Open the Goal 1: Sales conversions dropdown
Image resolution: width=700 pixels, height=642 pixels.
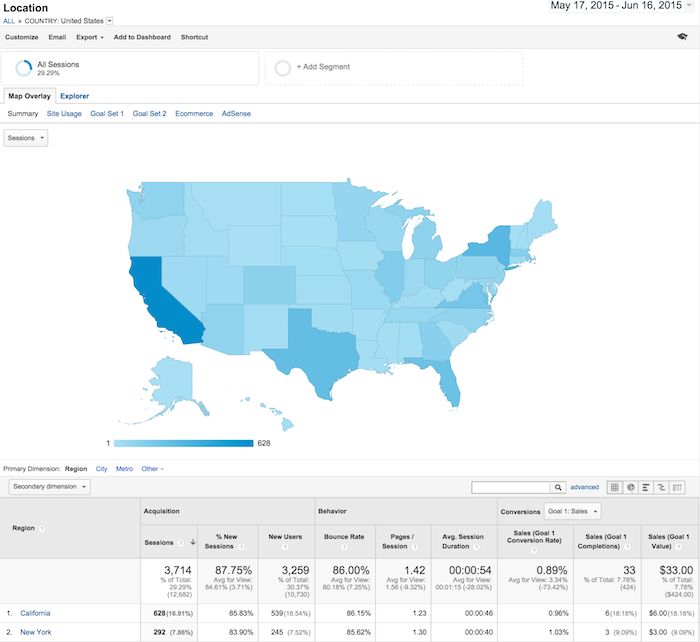574,511
